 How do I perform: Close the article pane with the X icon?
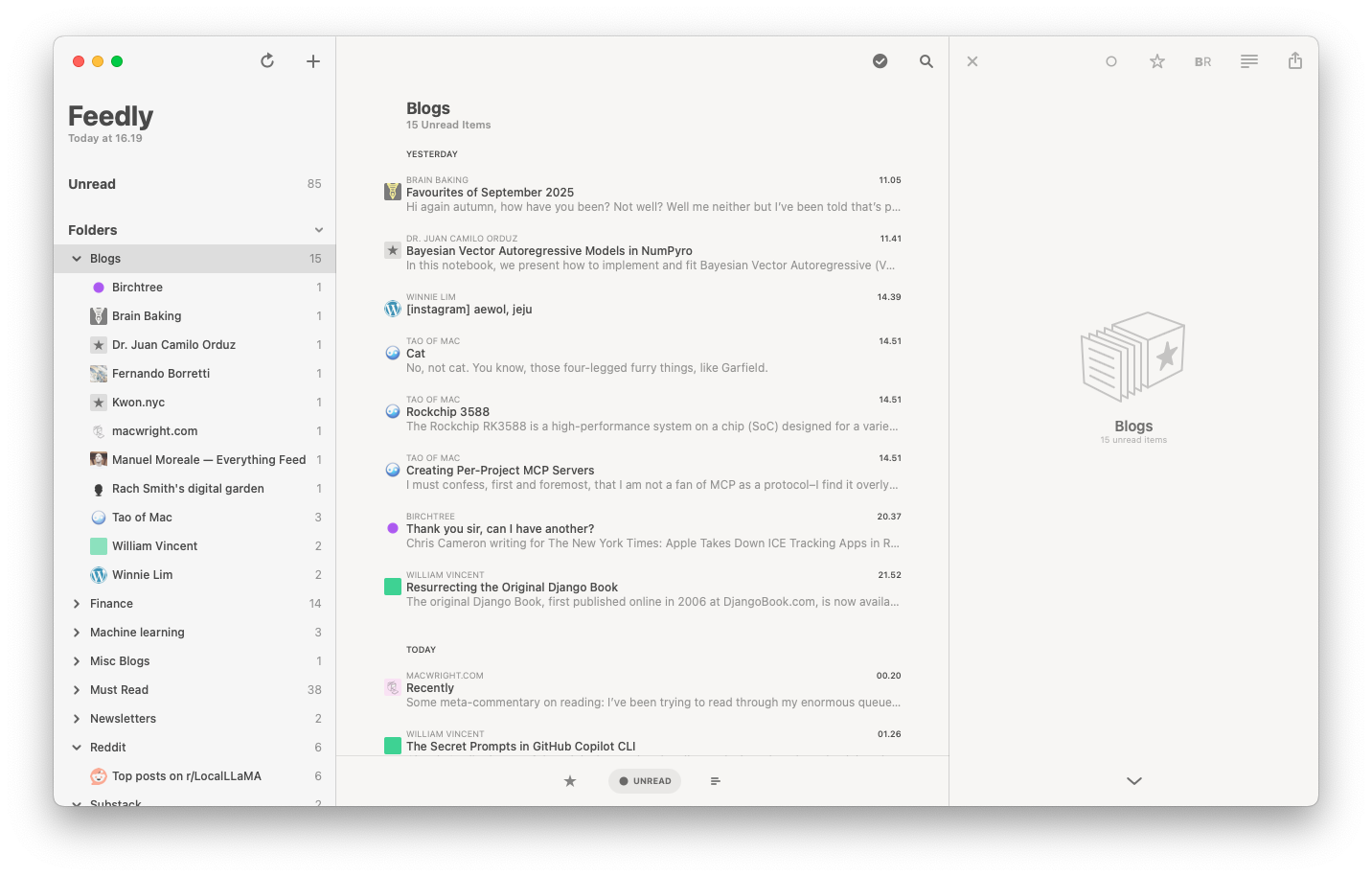pos(972,61)
